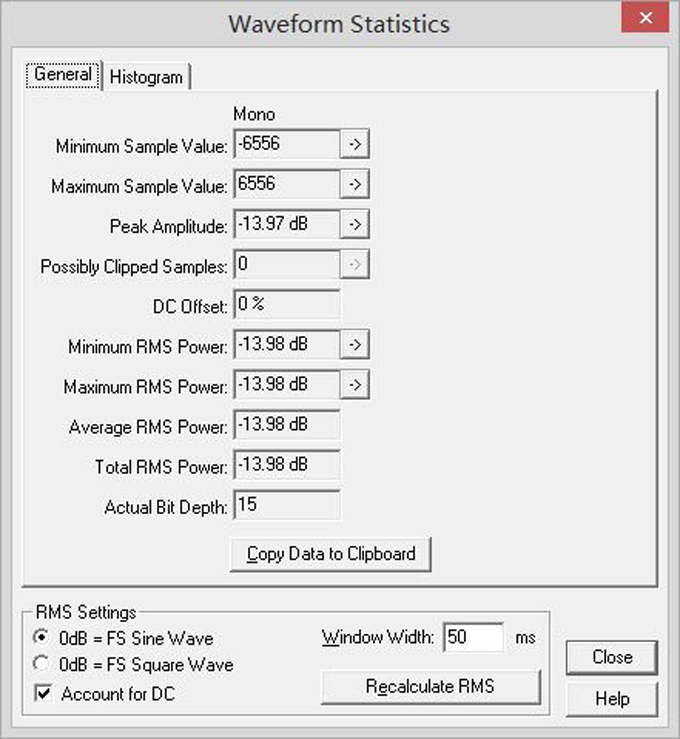This screenshot has width=680, height=739.
Task: Click the Minimum Sample Value field
Action: click(x=286, y=145)
